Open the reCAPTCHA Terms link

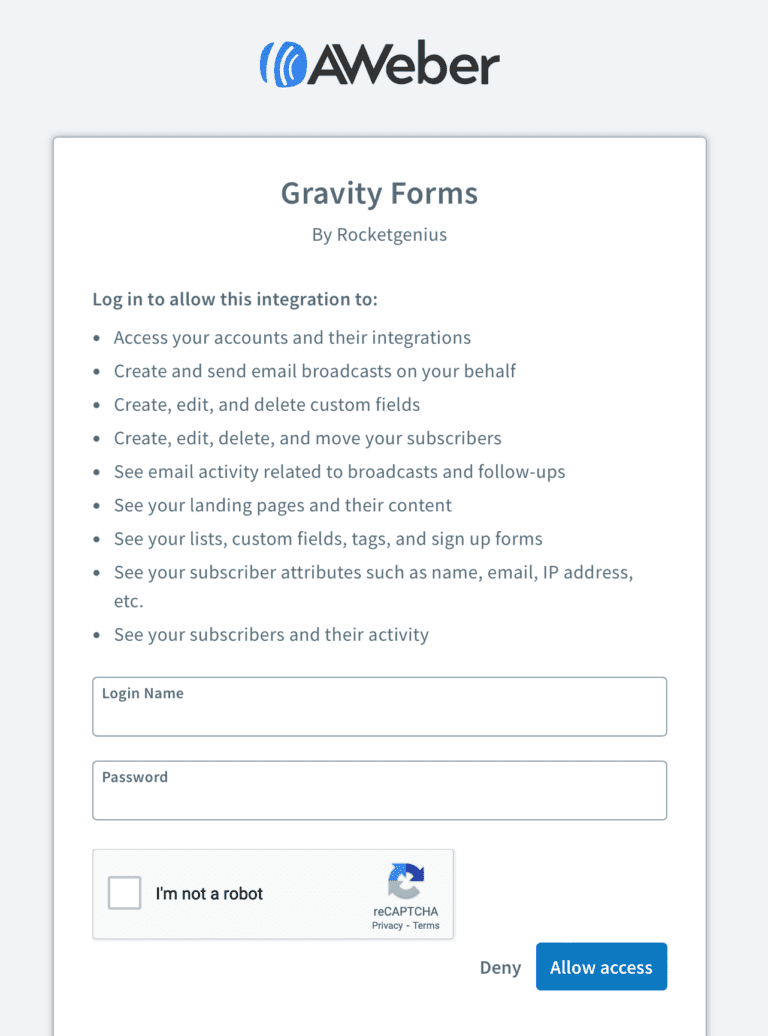pos(425,925)
